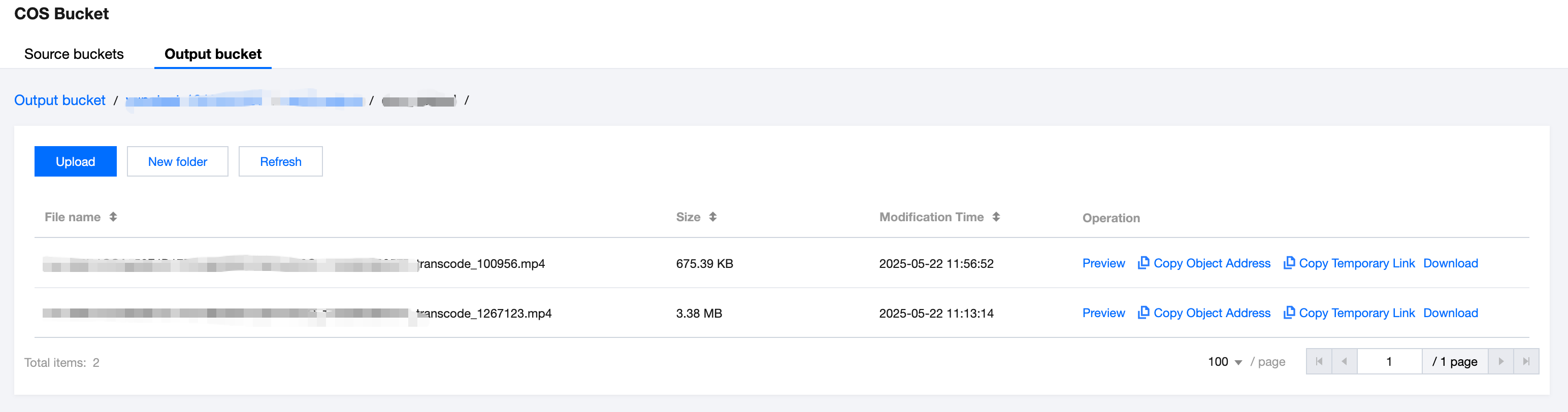1568x412 pixels.
Task: Preview the transcode_100956.mp4 file
Action: (x=1103, y=263)
